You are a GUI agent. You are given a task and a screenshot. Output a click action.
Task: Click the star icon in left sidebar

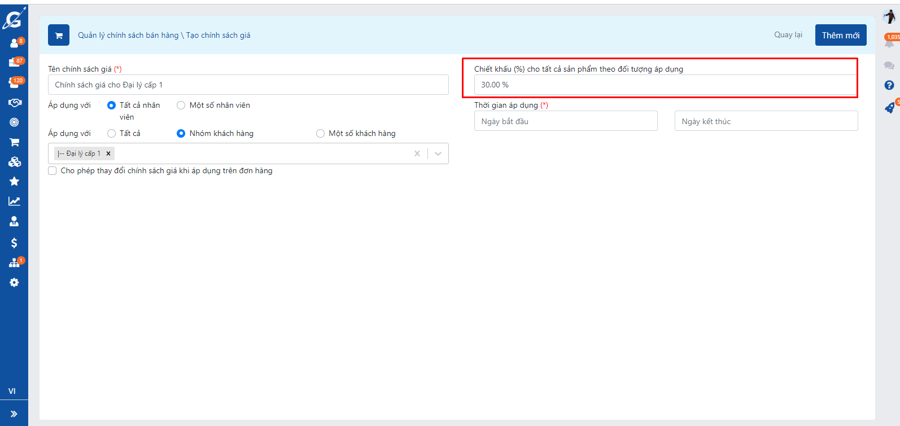click(14, 181)
